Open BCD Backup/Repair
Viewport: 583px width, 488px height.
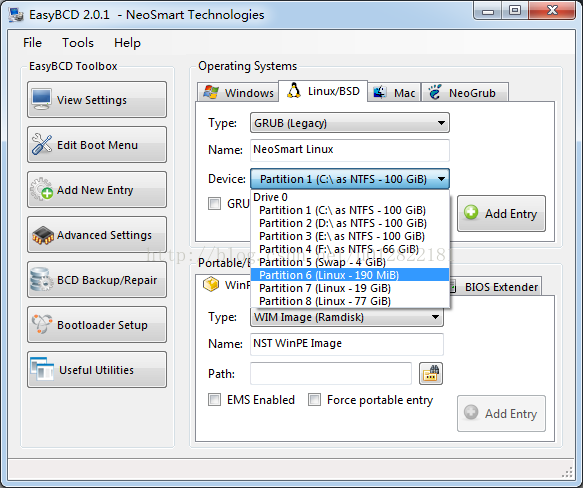tap(97, 280)
